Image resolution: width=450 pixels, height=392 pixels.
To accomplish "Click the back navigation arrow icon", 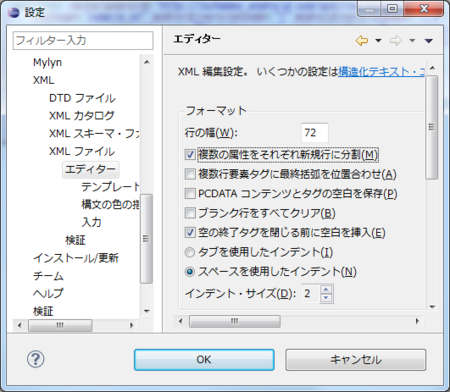I will [x=362, y=41].
